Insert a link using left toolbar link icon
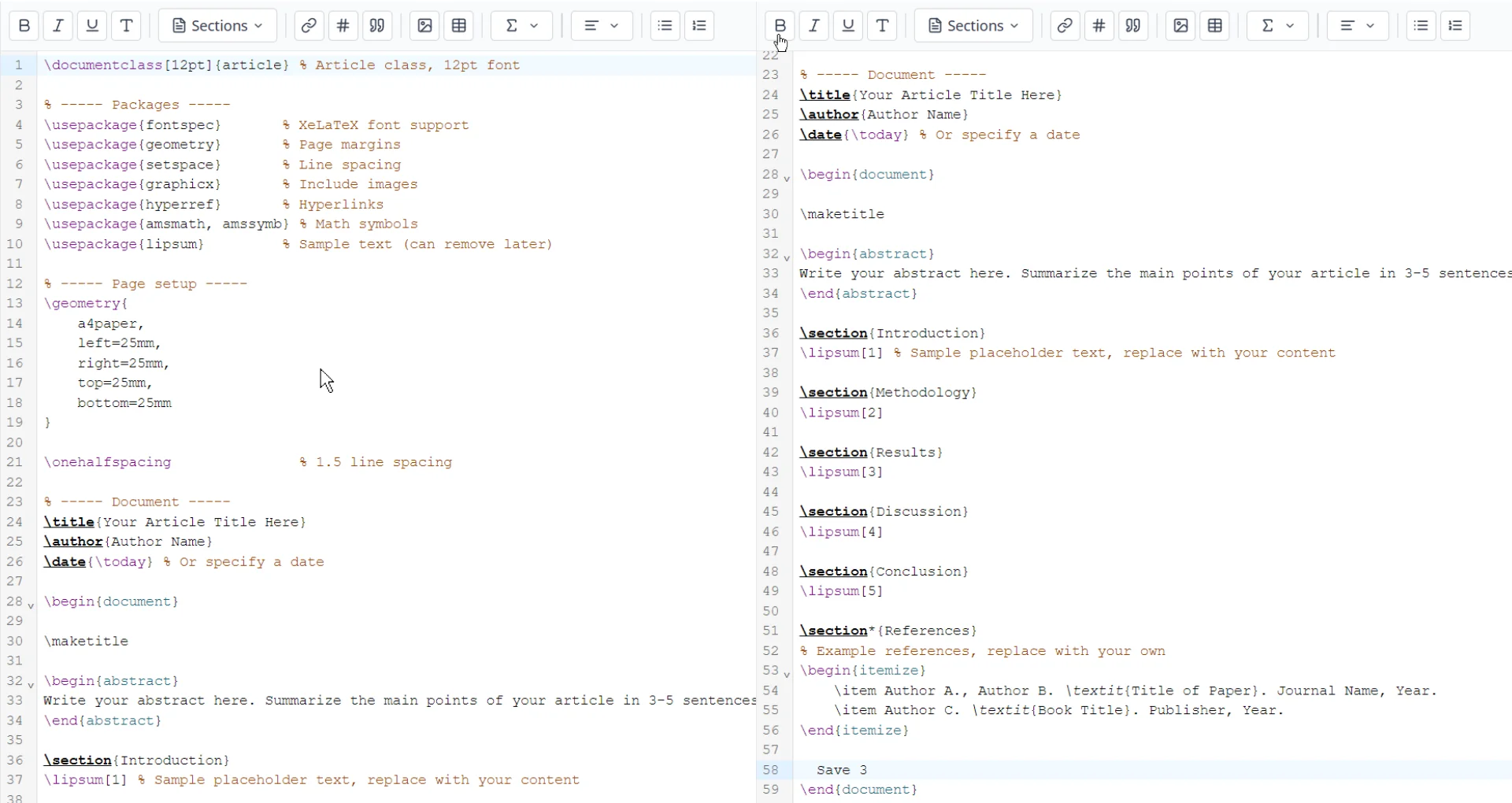Viewport: 1512px width, 803px height. click(309, 26)
